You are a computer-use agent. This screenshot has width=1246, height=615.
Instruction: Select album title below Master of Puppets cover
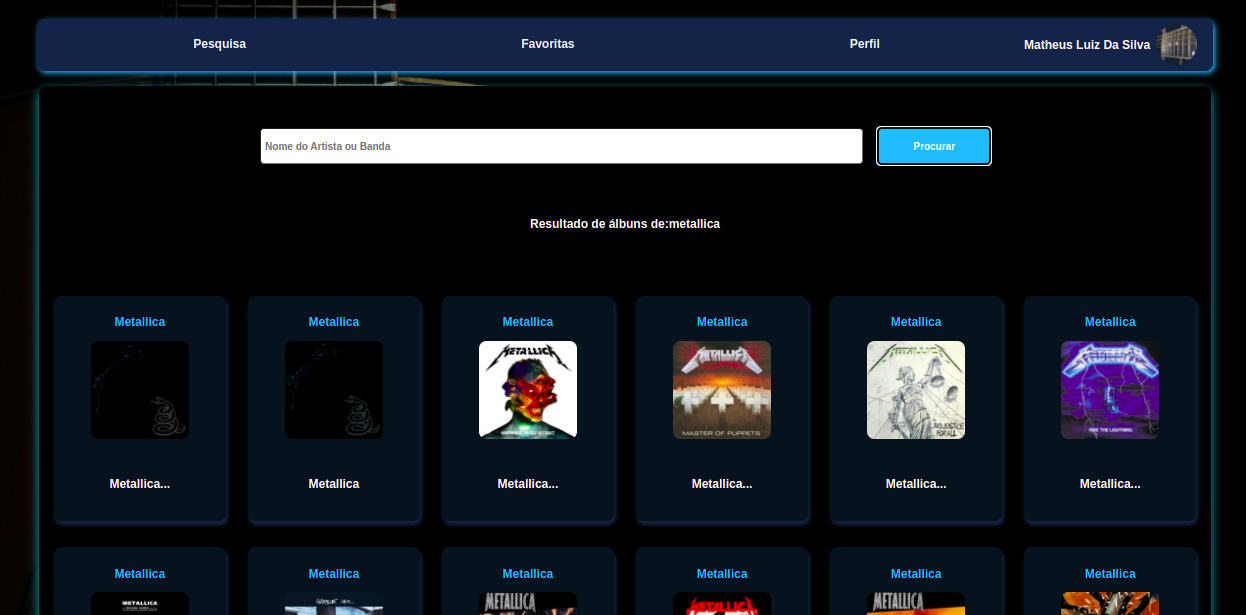(722, 484)
